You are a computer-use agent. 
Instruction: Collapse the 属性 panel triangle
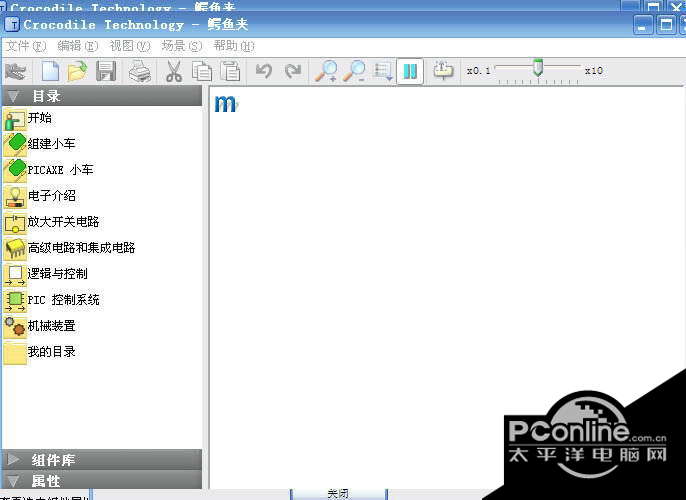14,481
